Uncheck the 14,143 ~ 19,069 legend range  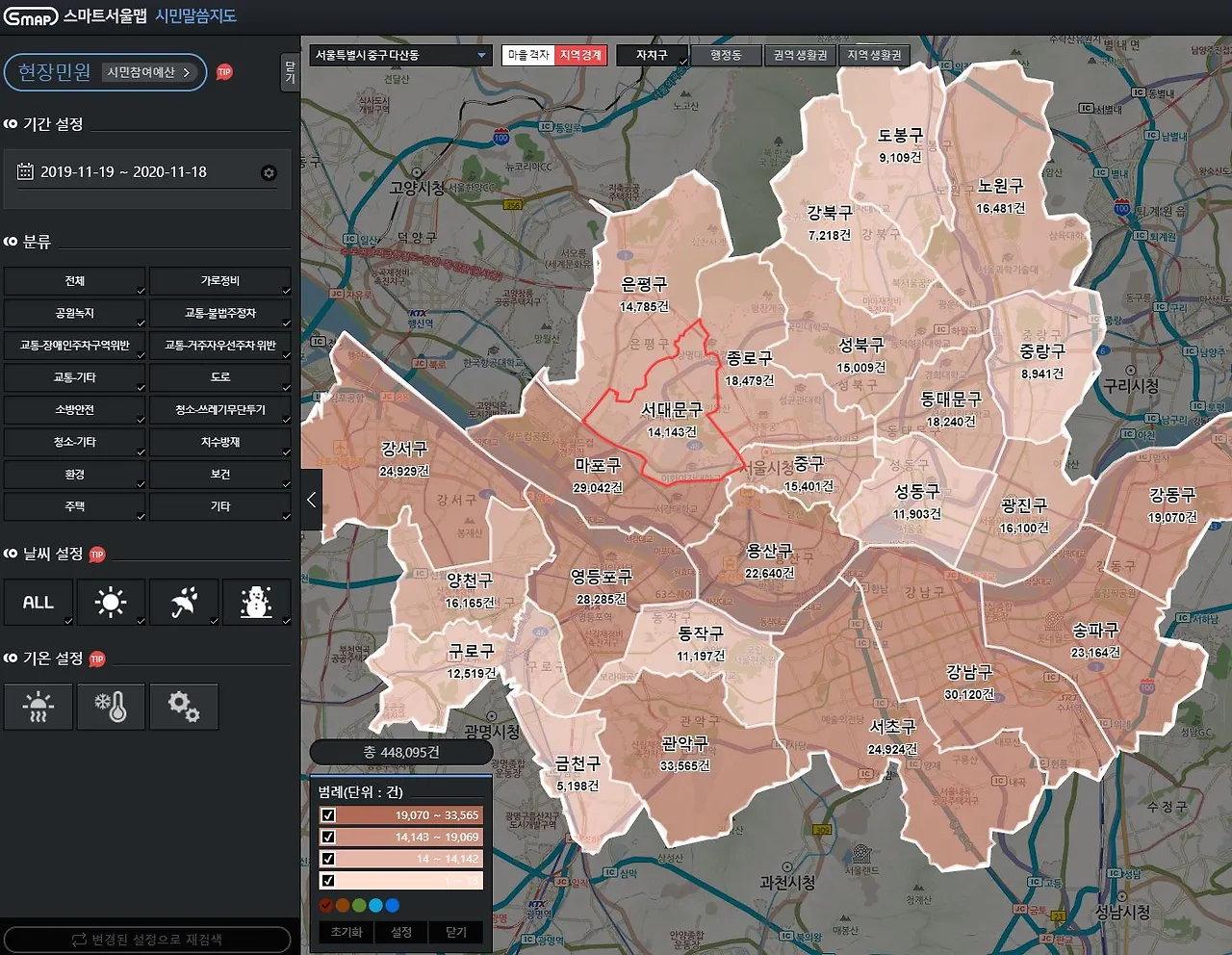tap(328, 837)
